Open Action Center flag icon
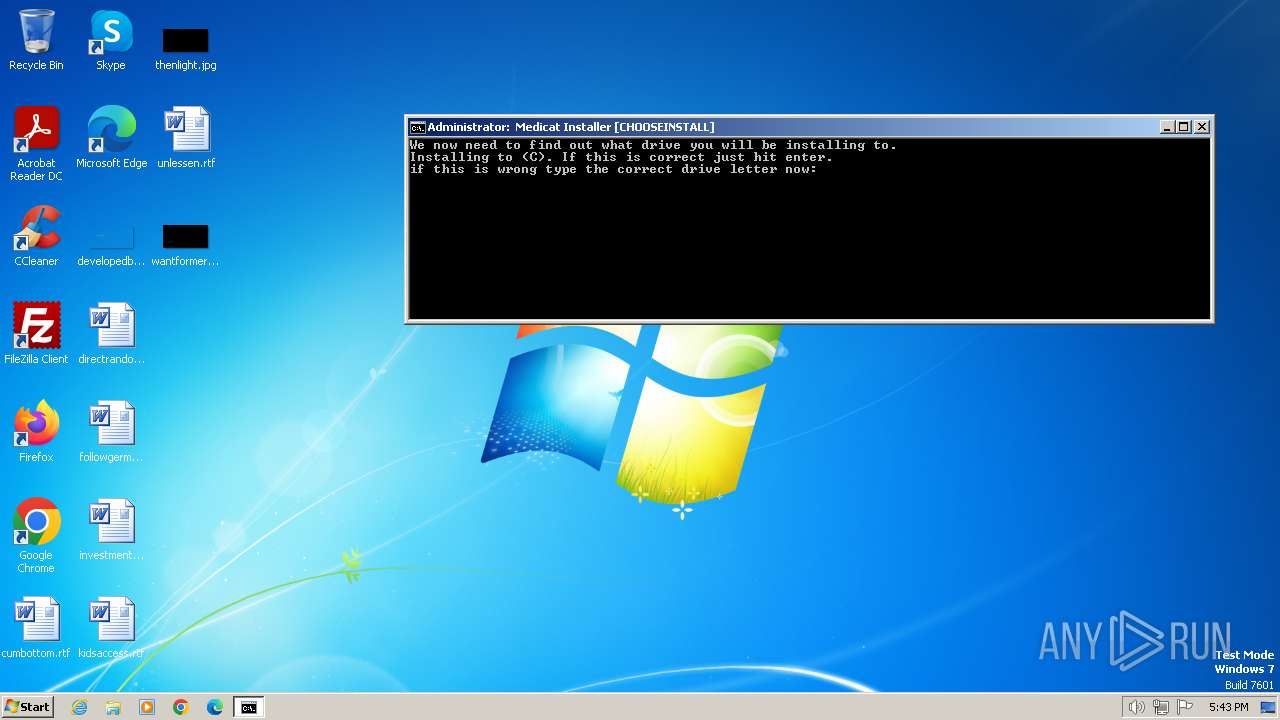The image size is (1280, 720). click(1185, 707)
